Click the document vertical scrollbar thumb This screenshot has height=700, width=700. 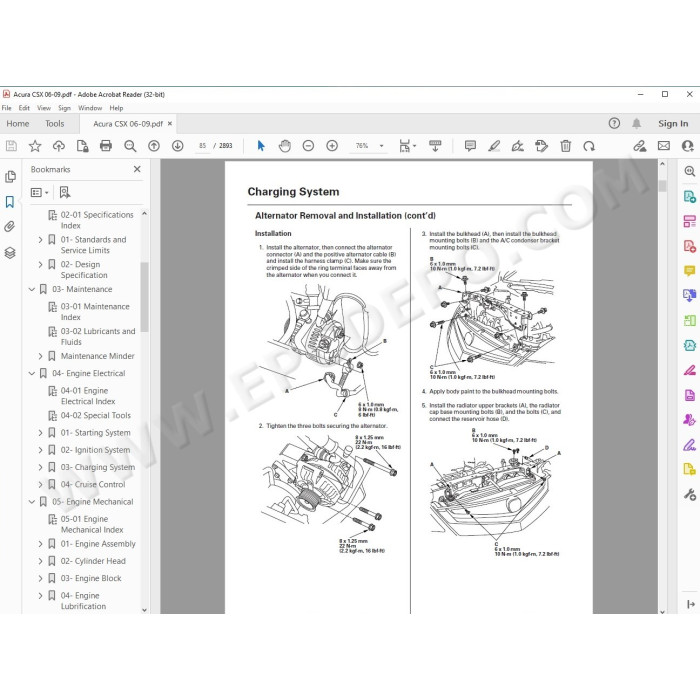(x=662, y=186)
